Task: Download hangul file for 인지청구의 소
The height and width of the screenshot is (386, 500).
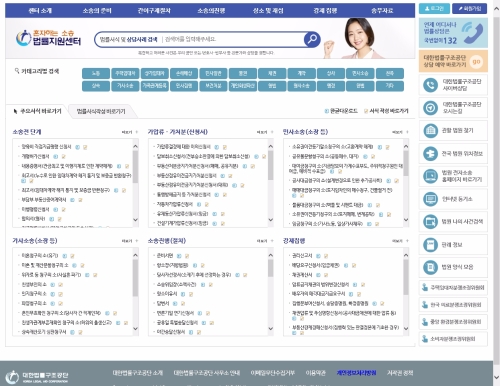Action: pos(53,294)
